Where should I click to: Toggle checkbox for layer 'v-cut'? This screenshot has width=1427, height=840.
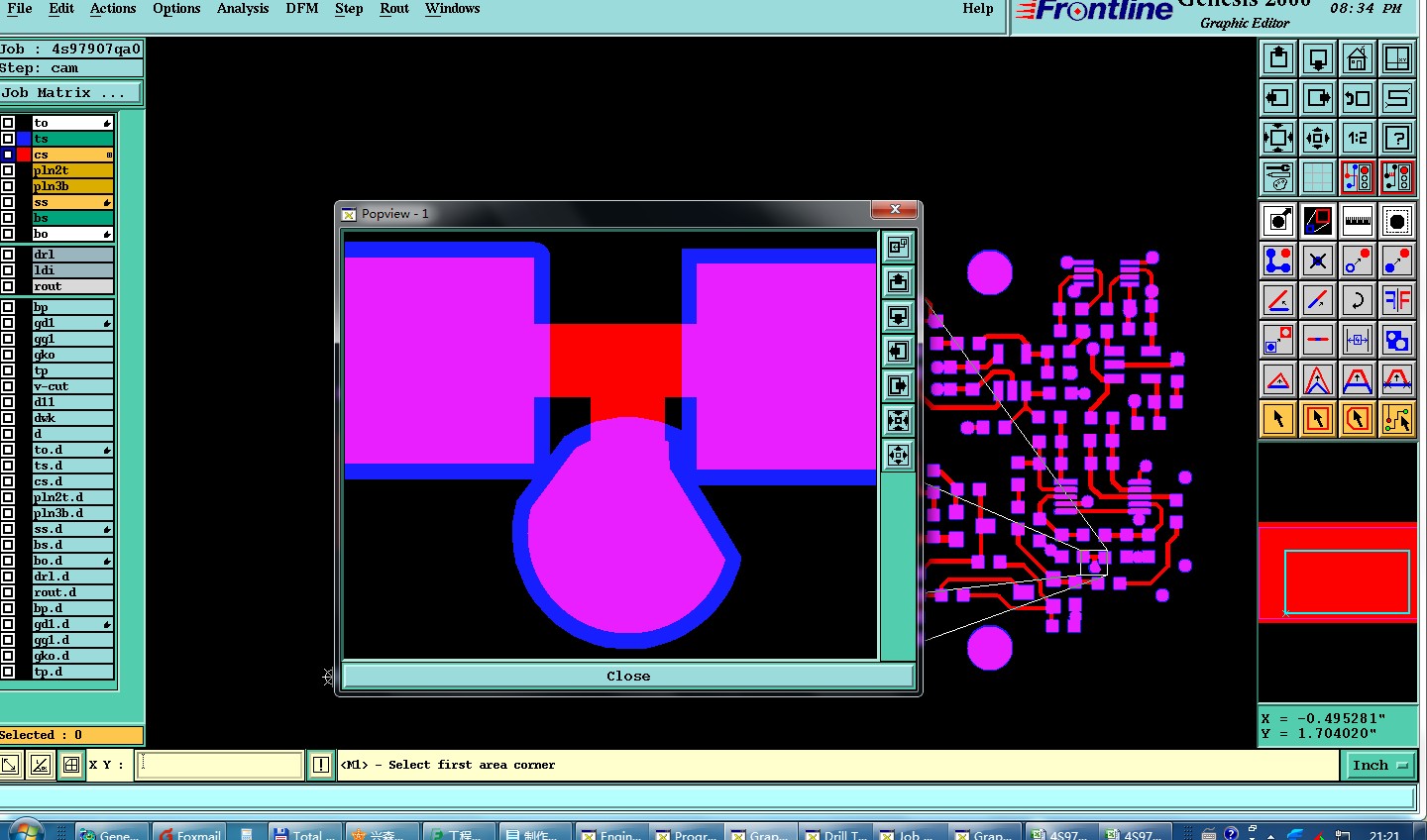[8, 386]
